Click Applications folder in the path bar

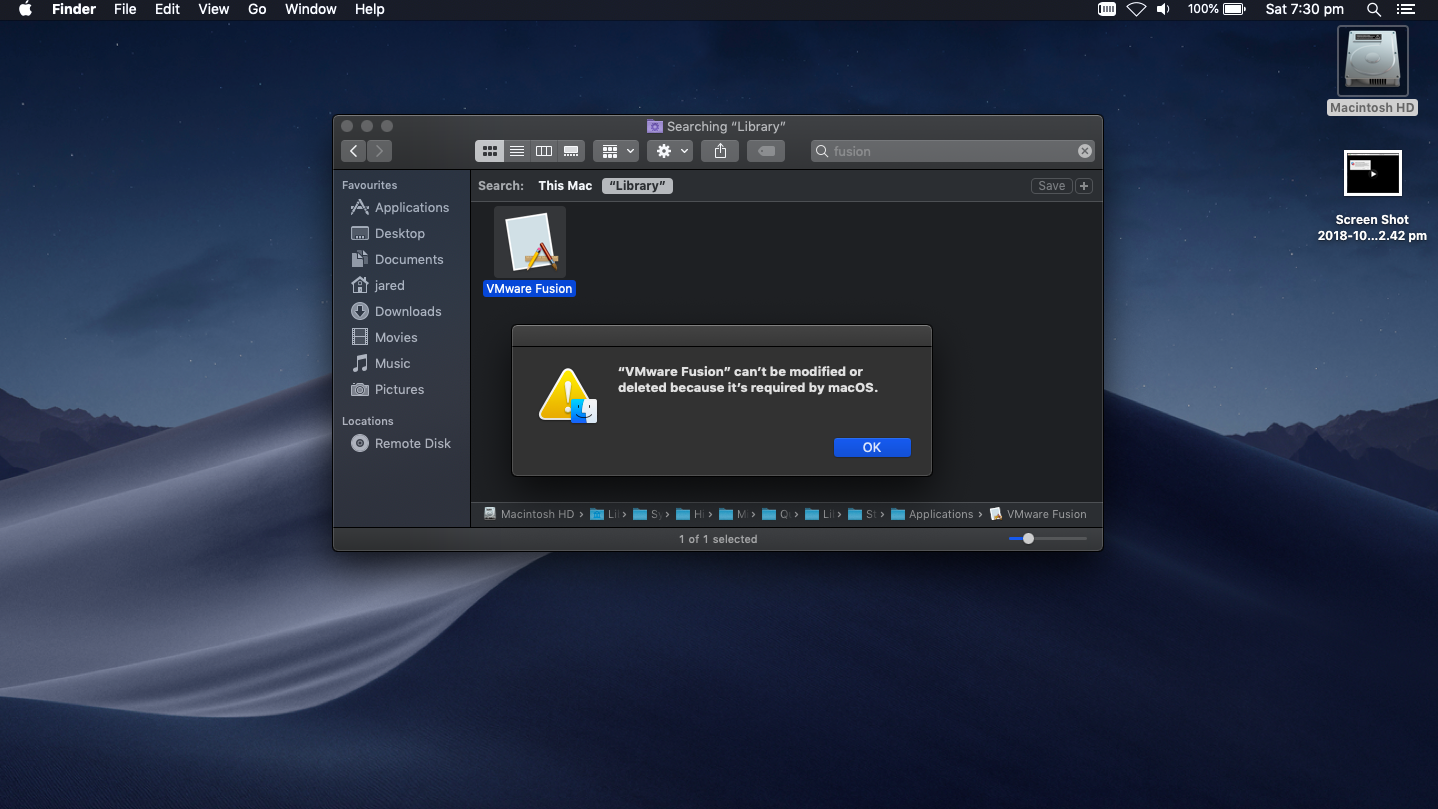coord(932,514)
